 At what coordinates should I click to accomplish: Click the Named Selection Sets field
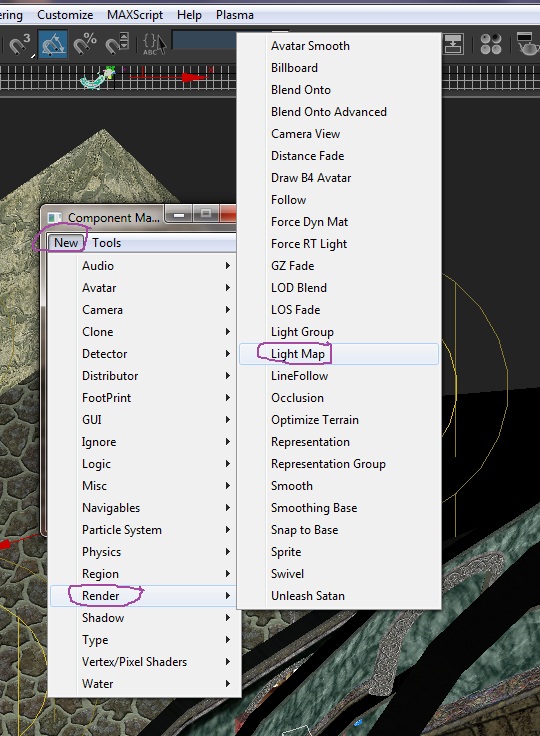click(x=204, y=40)
